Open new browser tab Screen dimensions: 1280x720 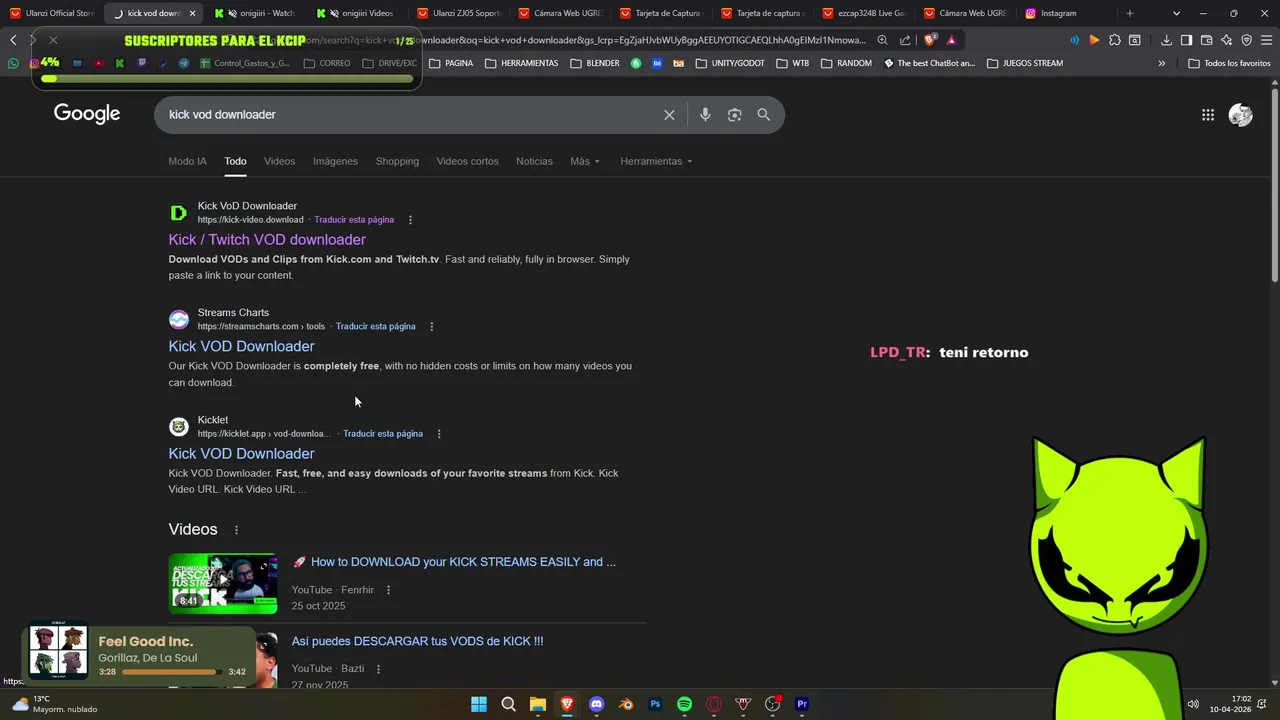(x=1130, y=13)
